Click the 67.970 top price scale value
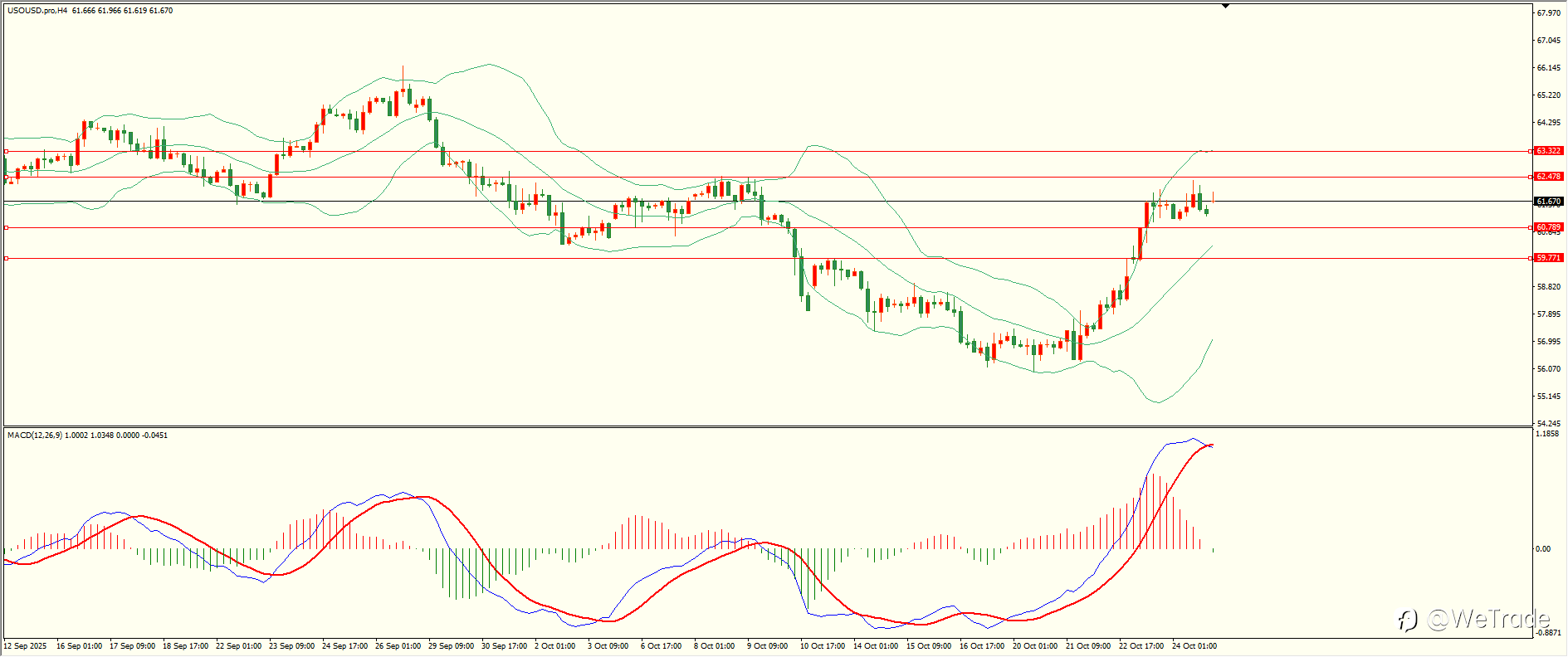The height and width of the screenshot is (657, 1568). (x=1548, y=13)
